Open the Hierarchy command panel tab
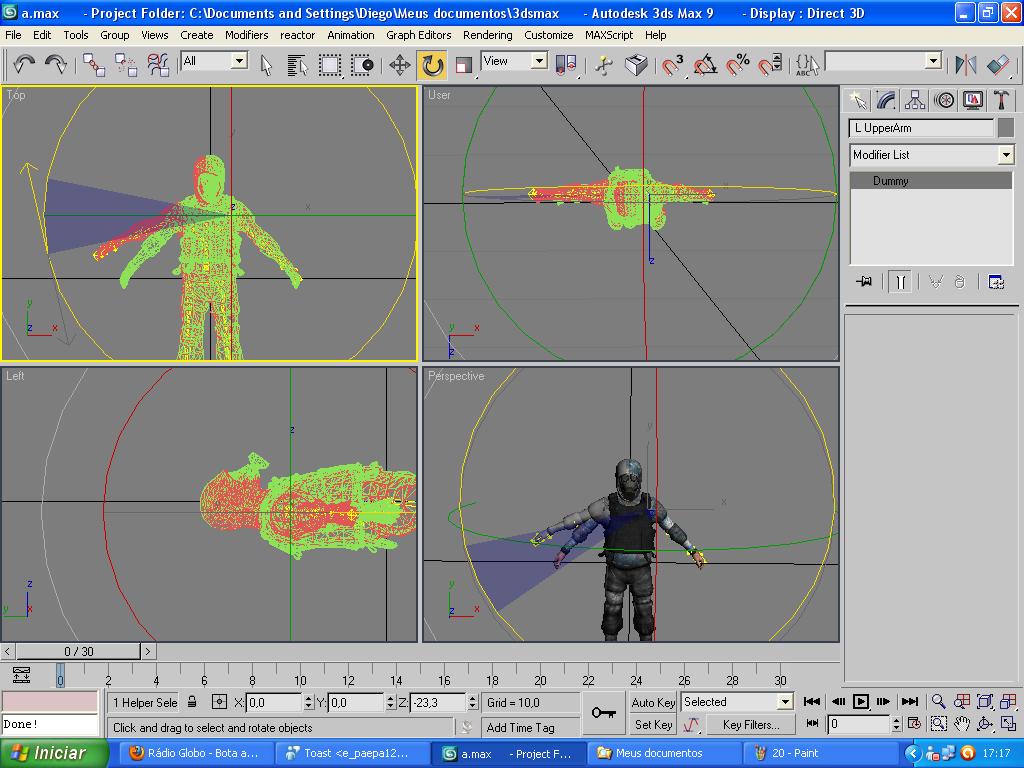This screenshot has width=1024, height=768. [914, 100]
